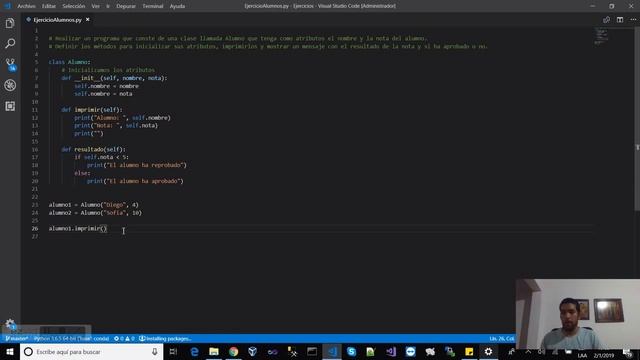640x360 pixels.
Task: Open the Debug view in activity bar
Action: [x=10, y=85]
